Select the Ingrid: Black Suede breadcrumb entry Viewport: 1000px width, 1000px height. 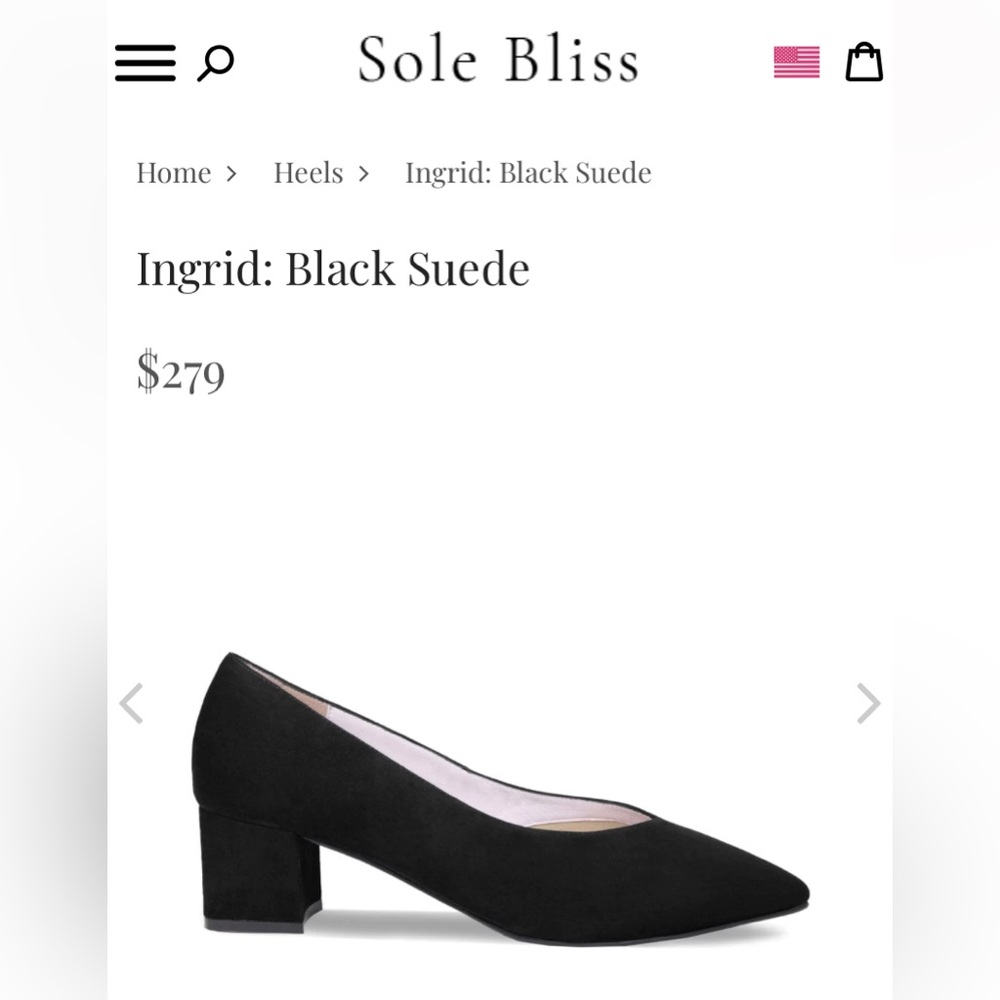pos(526,173)
